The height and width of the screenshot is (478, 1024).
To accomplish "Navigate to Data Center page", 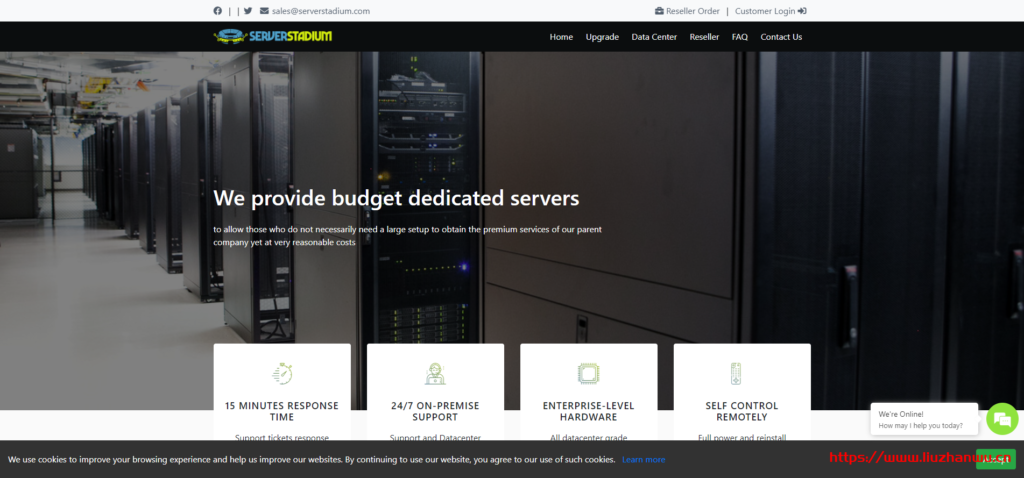I will pyautogui.click(x=654, y=37).
